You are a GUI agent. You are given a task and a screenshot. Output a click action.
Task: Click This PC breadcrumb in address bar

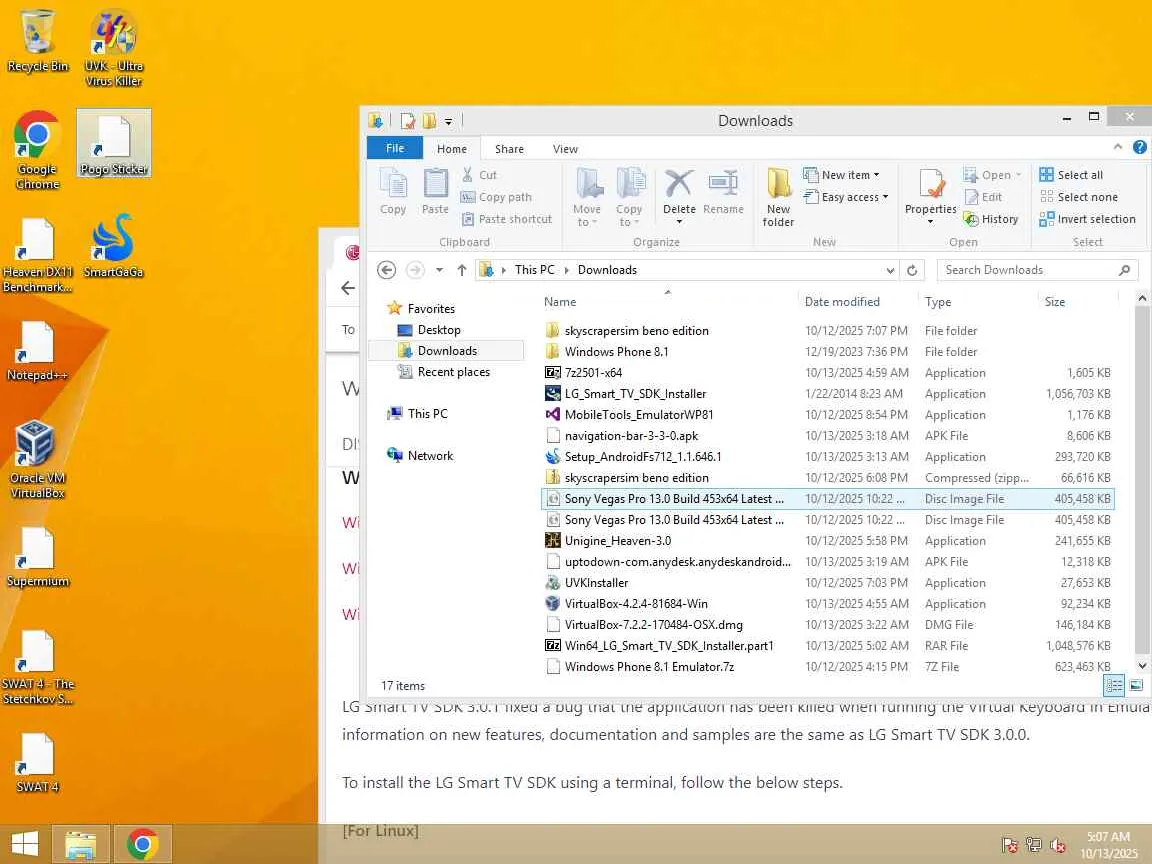click(534, 270)
